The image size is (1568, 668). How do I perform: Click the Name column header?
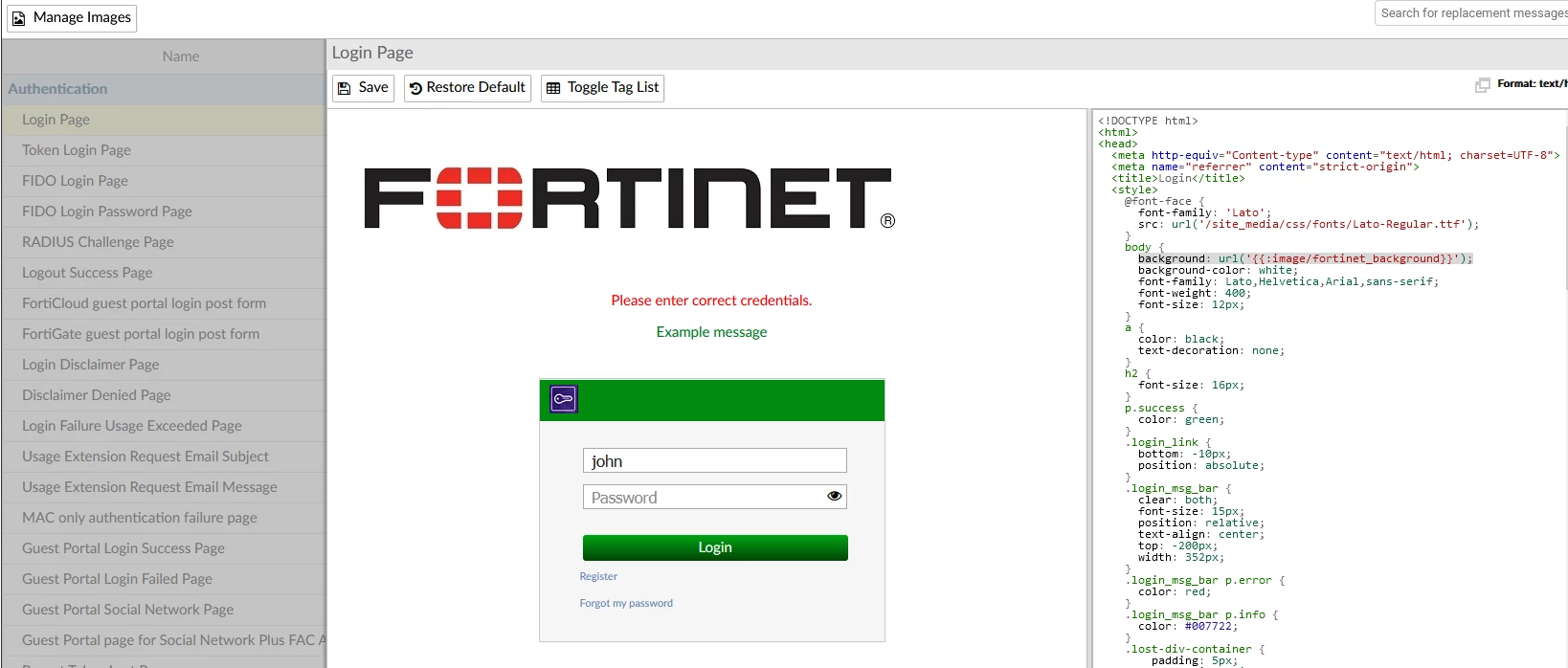point(164,56)
